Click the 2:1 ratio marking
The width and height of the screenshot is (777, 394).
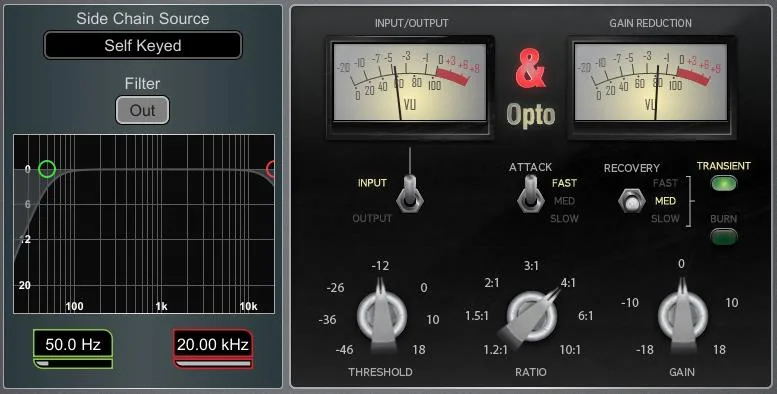coord(492,282)
